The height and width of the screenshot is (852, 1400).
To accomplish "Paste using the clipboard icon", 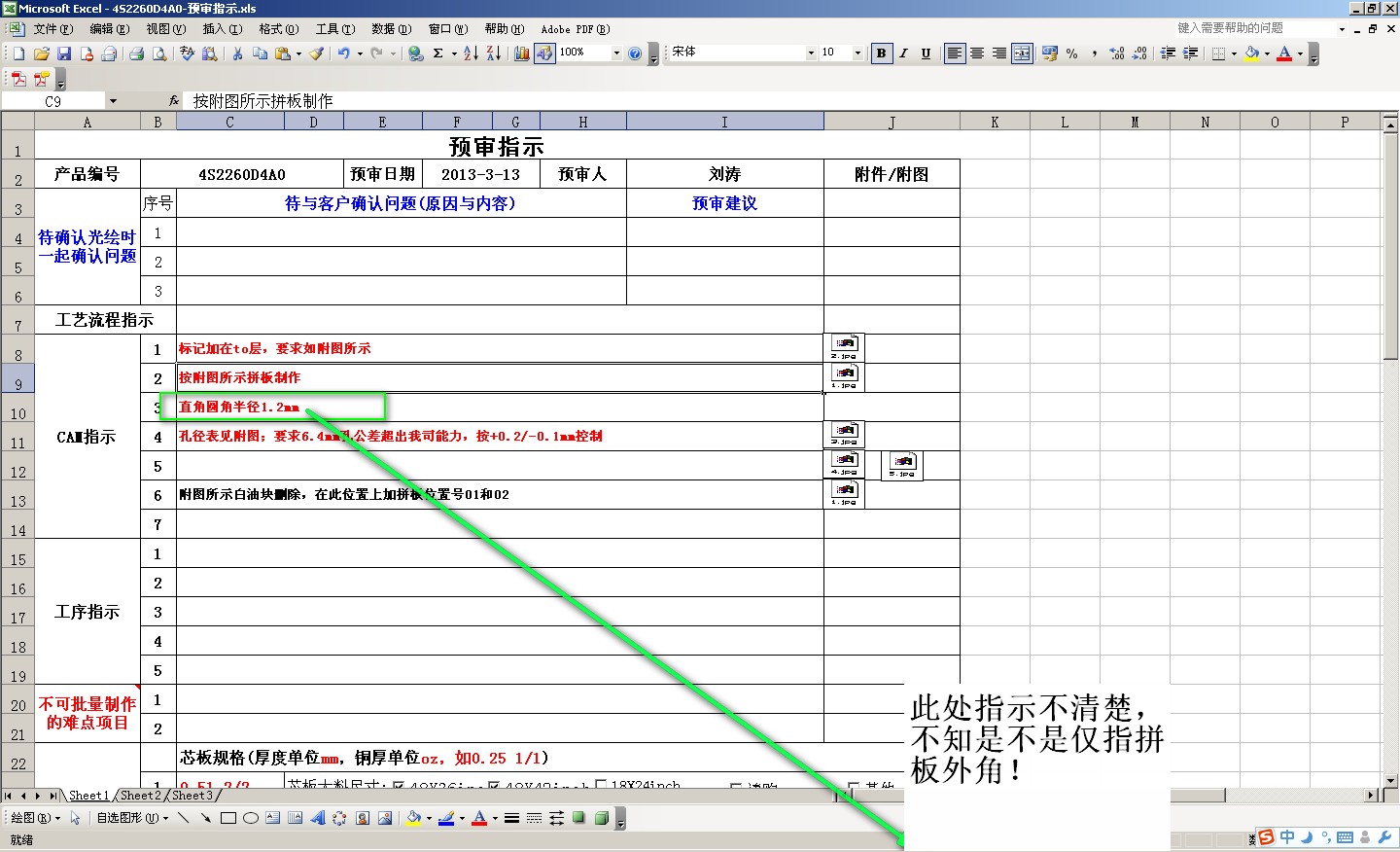I will point(283,53).
